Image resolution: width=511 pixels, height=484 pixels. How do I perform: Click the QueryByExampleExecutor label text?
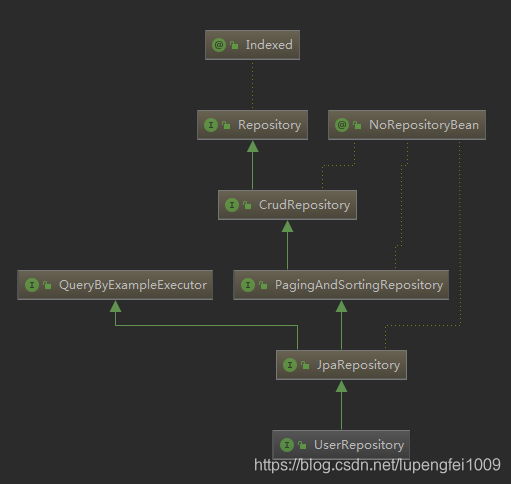(x=133, y=285)
